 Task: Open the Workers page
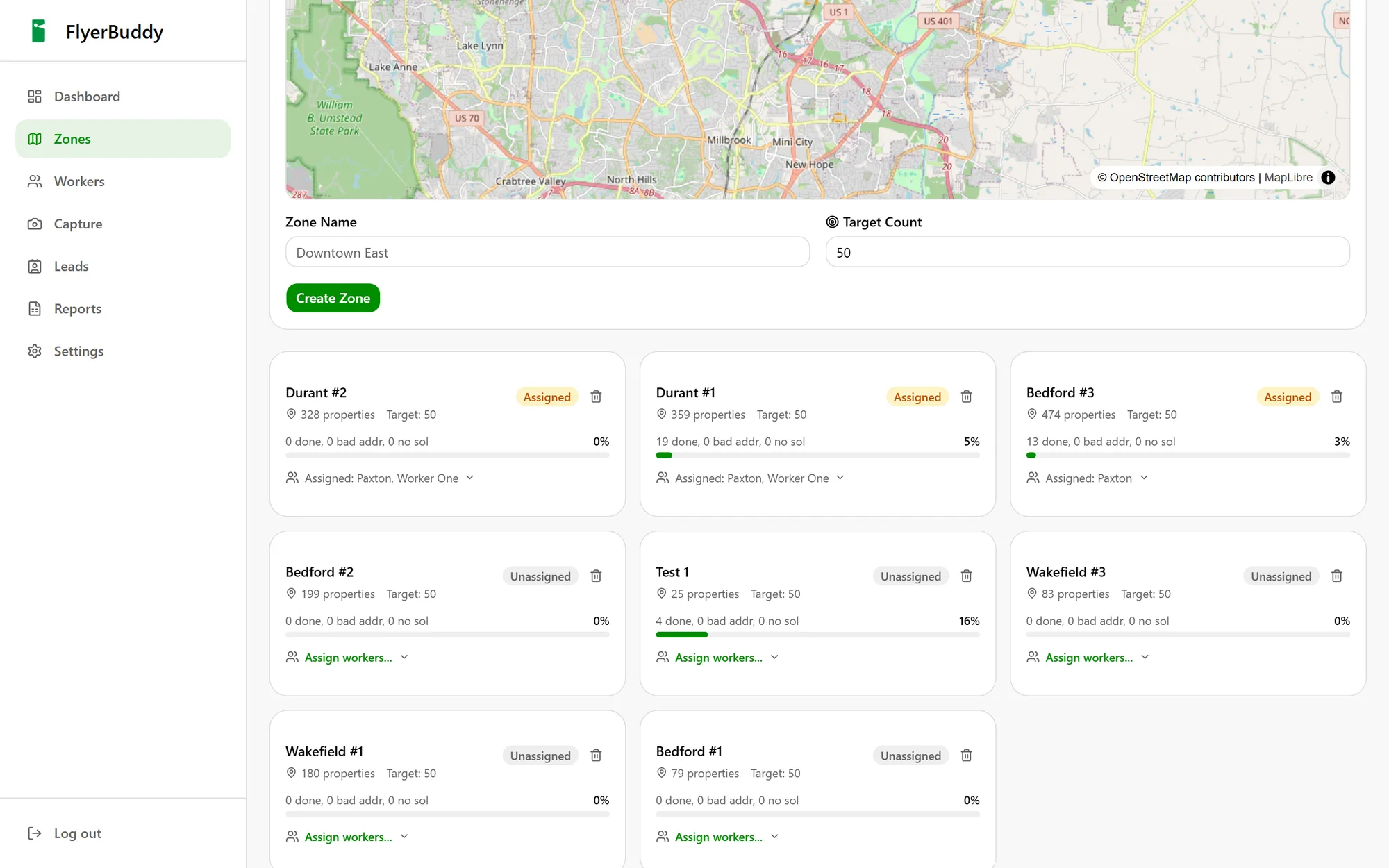(123, 181)
